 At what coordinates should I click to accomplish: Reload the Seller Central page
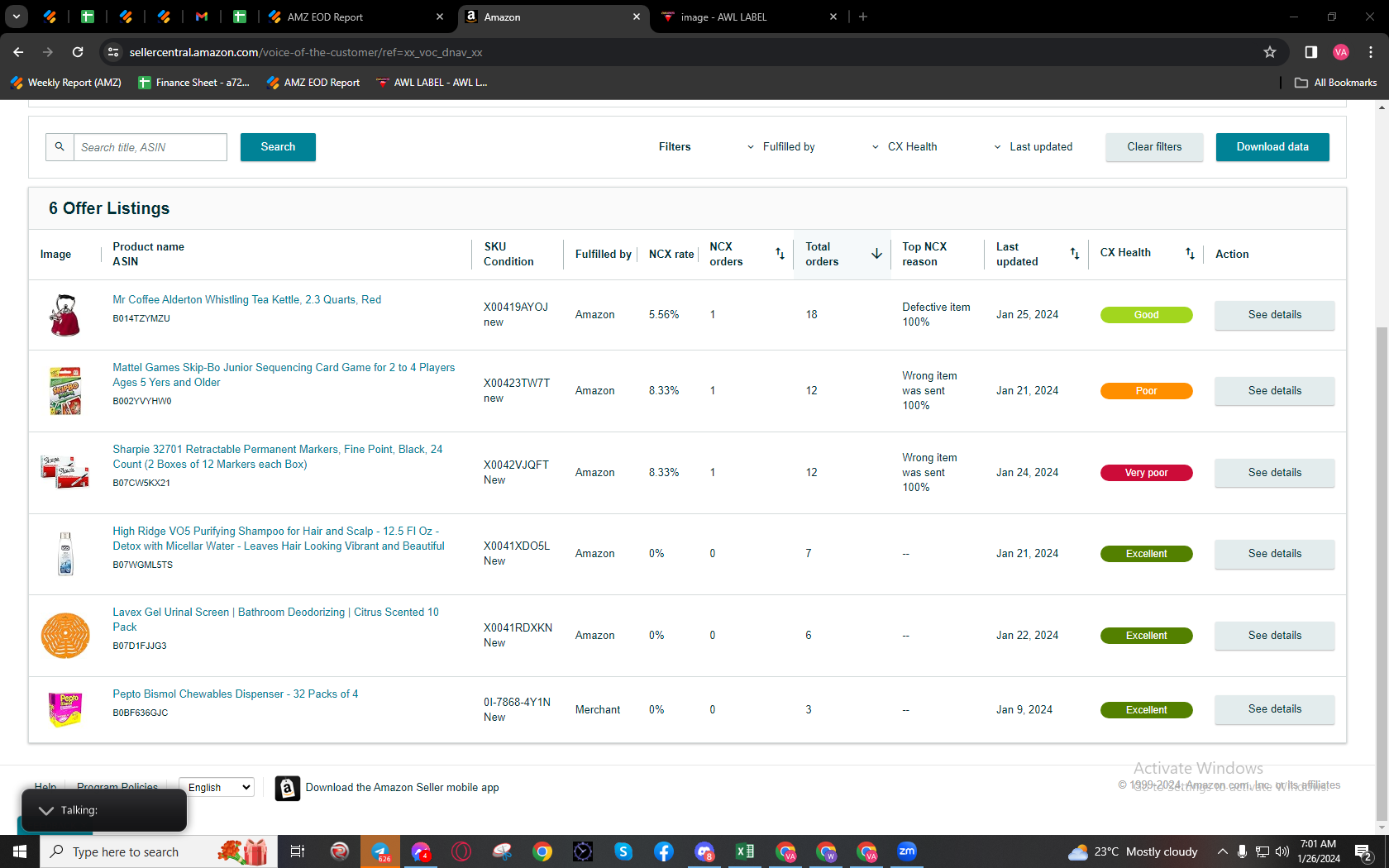pyautogui.click(x=78, y=52)
